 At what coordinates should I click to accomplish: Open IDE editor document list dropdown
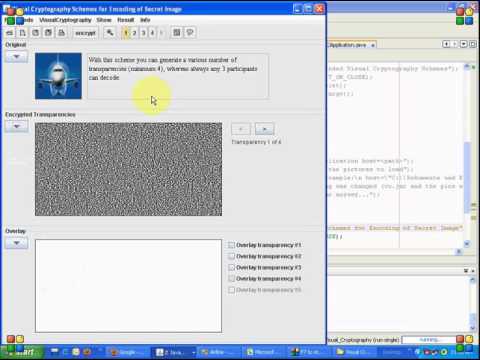[x=464, y=44]
